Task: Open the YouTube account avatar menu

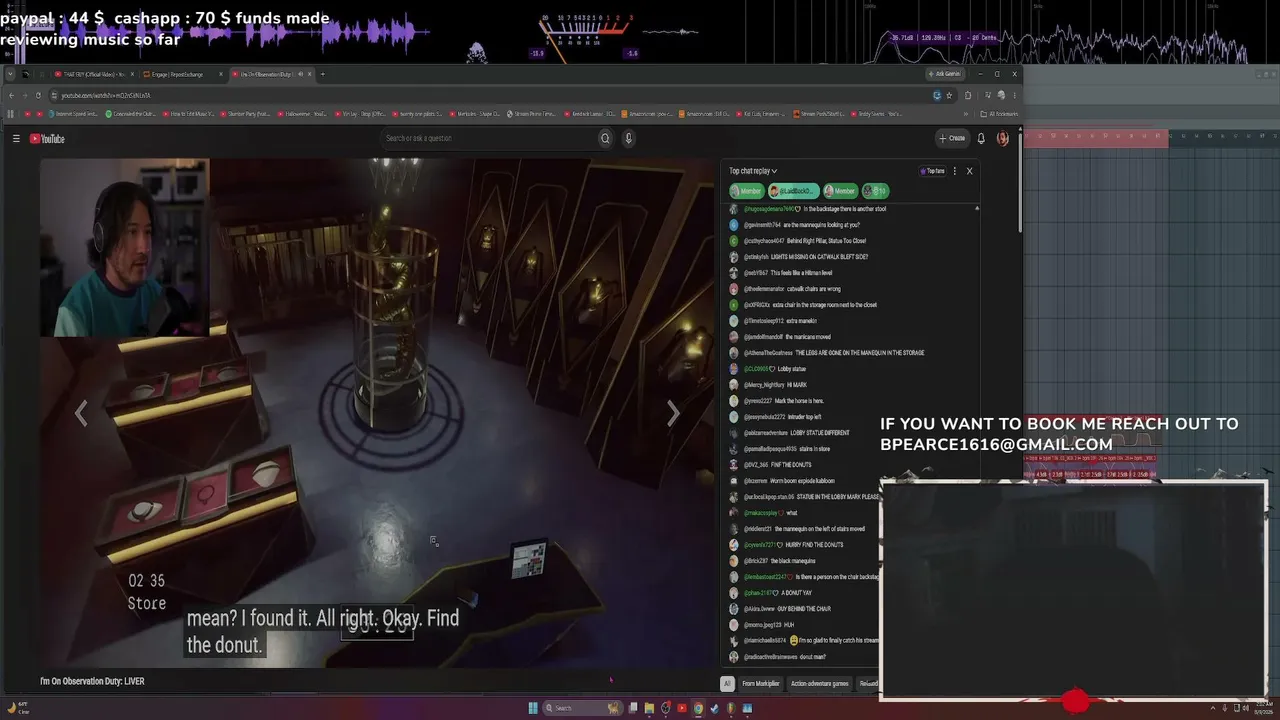Action: coord(1003,138)
